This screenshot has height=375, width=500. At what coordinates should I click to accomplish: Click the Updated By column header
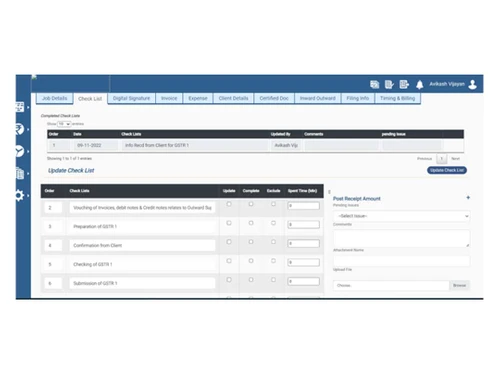click(x=281, y=134)
